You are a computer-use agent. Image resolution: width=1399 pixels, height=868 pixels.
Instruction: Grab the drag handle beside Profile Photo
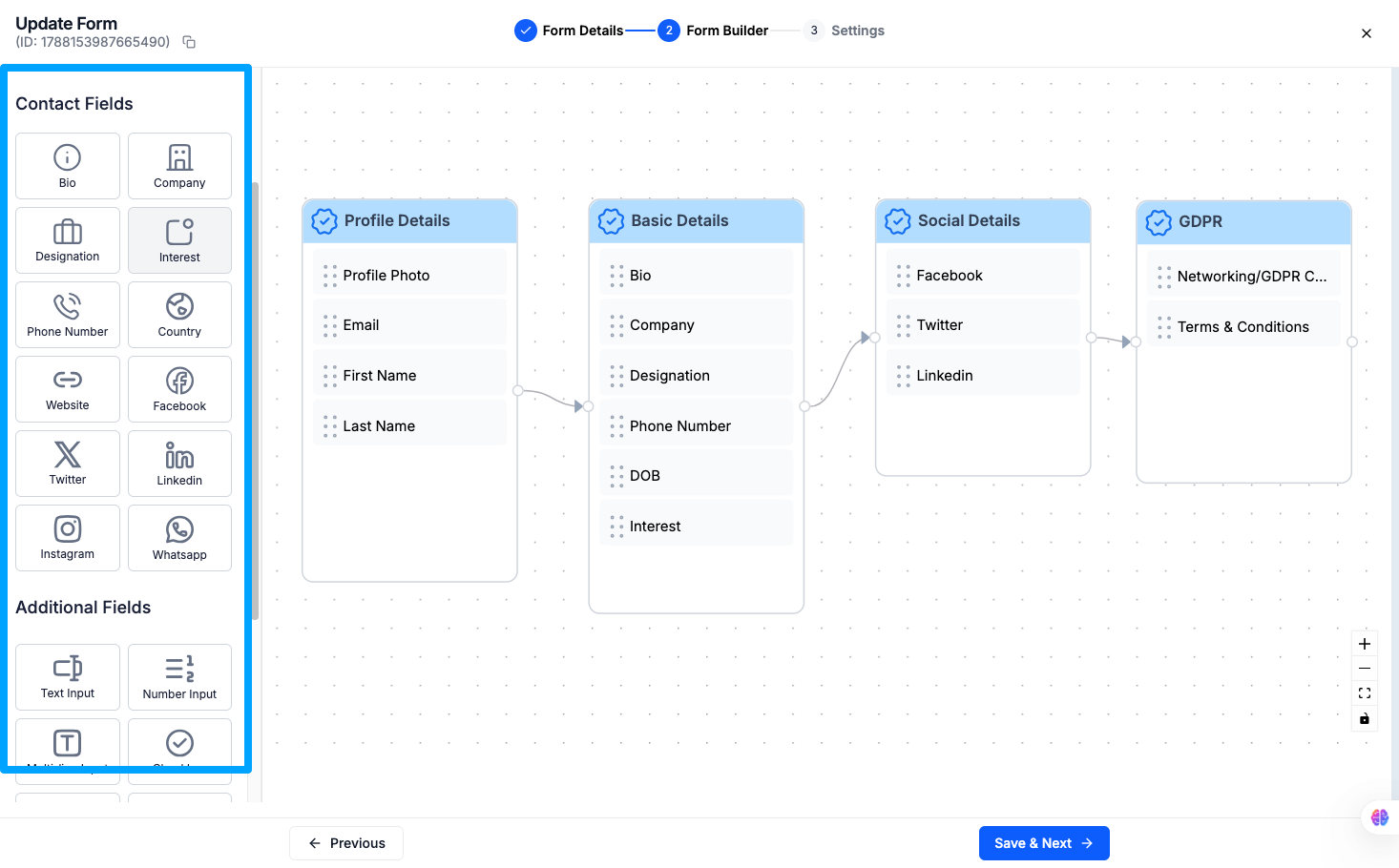tap(330, 276)
